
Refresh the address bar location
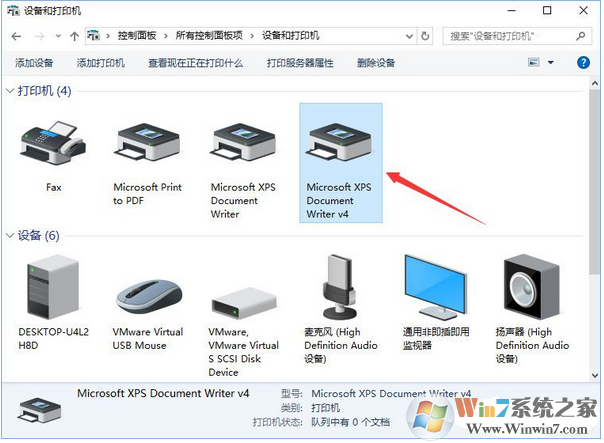(425, 36)
